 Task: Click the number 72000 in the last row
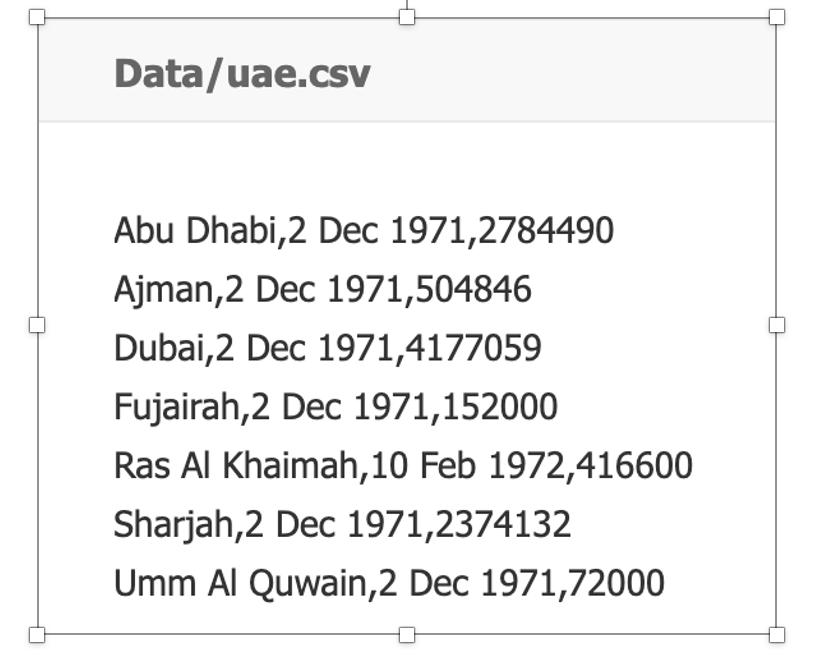point(614,582)
